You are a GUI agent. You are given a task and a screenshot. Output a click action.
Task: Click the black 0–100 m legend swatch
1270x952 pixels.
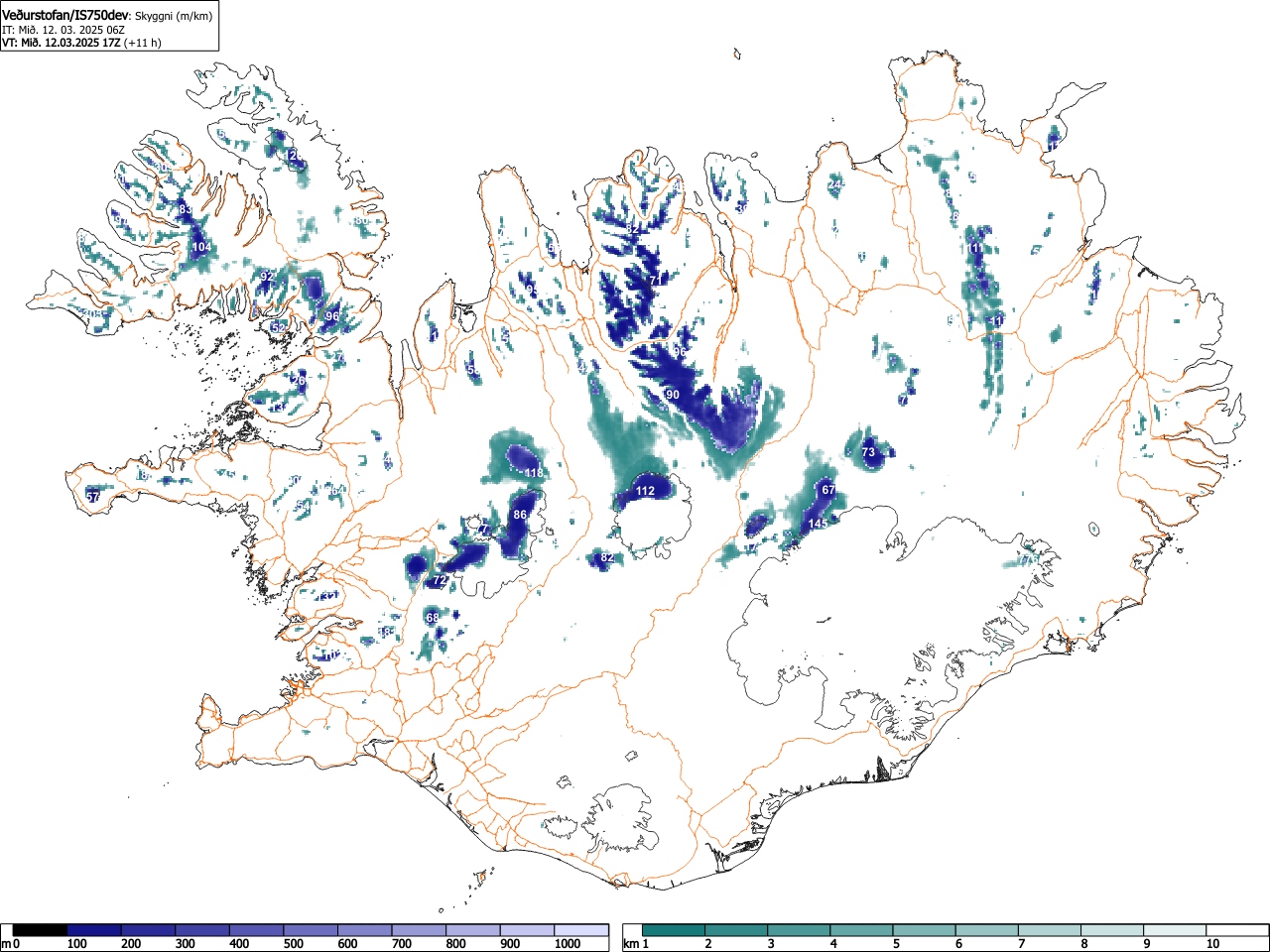41,930
